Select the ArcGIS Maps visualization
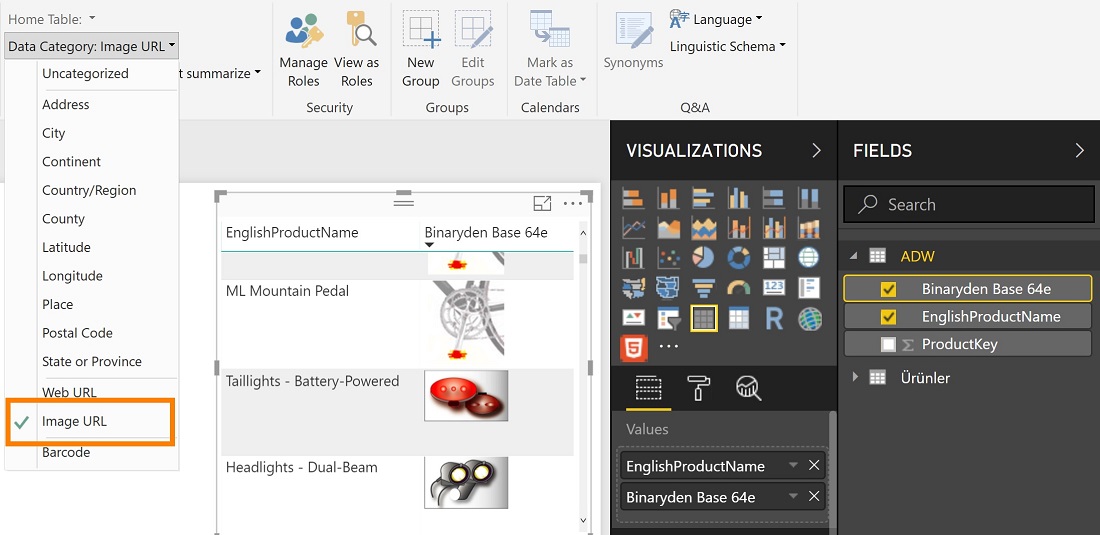The image size is (1100, 535). [809, 318]
